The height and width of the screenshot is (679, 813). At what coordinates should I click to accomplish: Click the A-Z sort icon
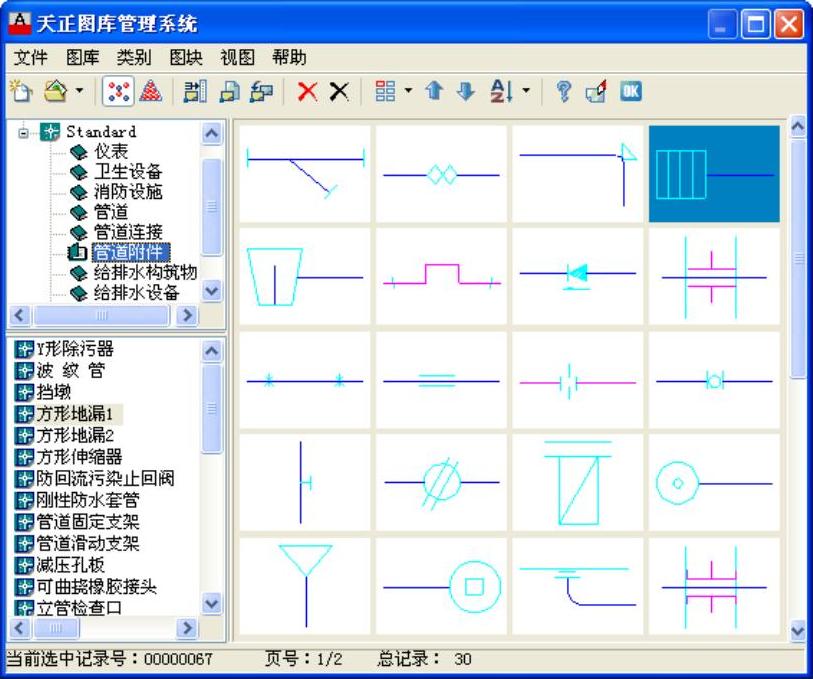click(501, 91)
